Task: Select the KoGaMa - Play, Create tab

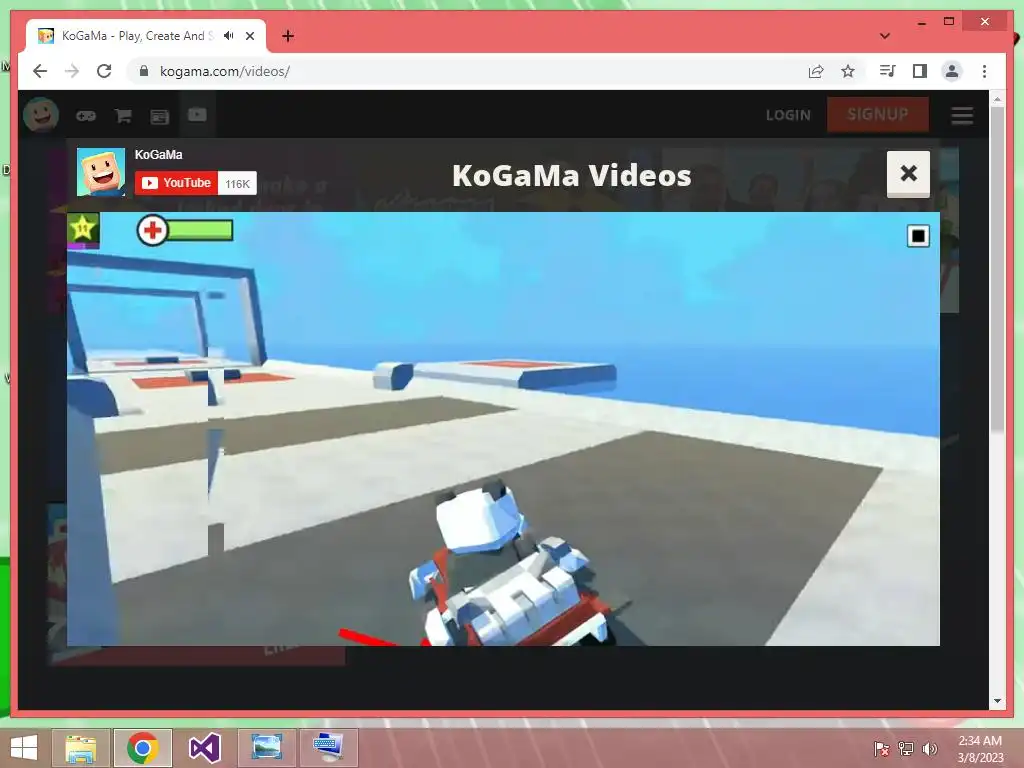Action: [x=145, y=36]
